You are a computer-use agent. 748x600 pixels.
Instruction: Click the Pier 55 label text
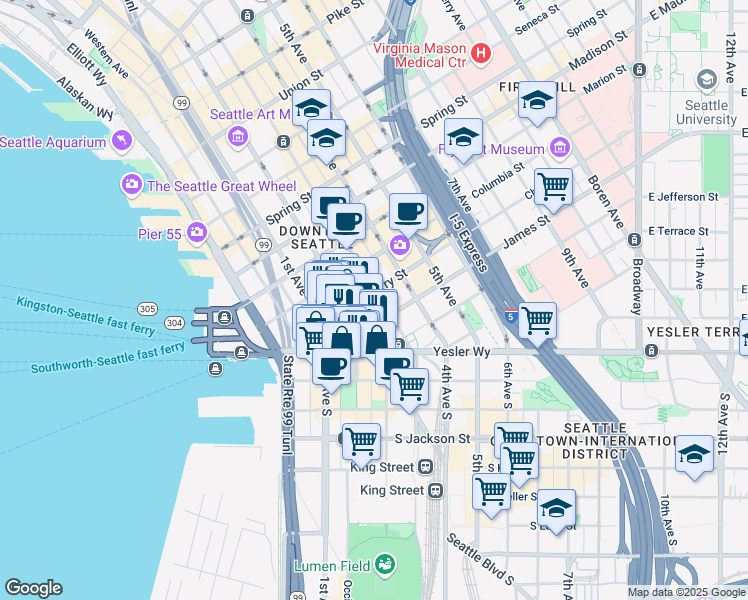pos(160,234)
